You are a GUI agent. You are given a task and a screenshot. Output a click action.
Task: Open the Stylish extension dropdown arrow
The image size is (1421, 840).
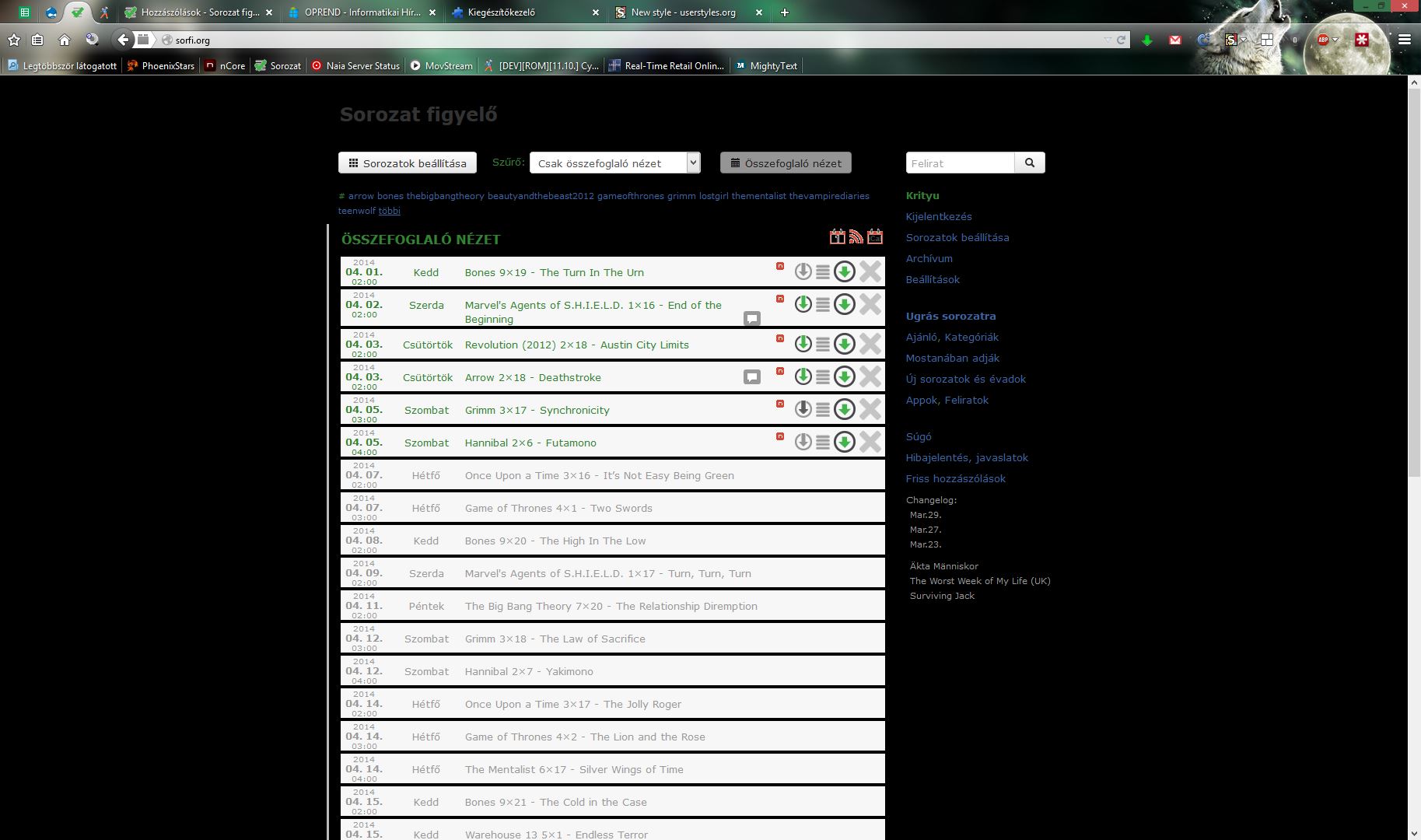click(x=1243, y=40)
